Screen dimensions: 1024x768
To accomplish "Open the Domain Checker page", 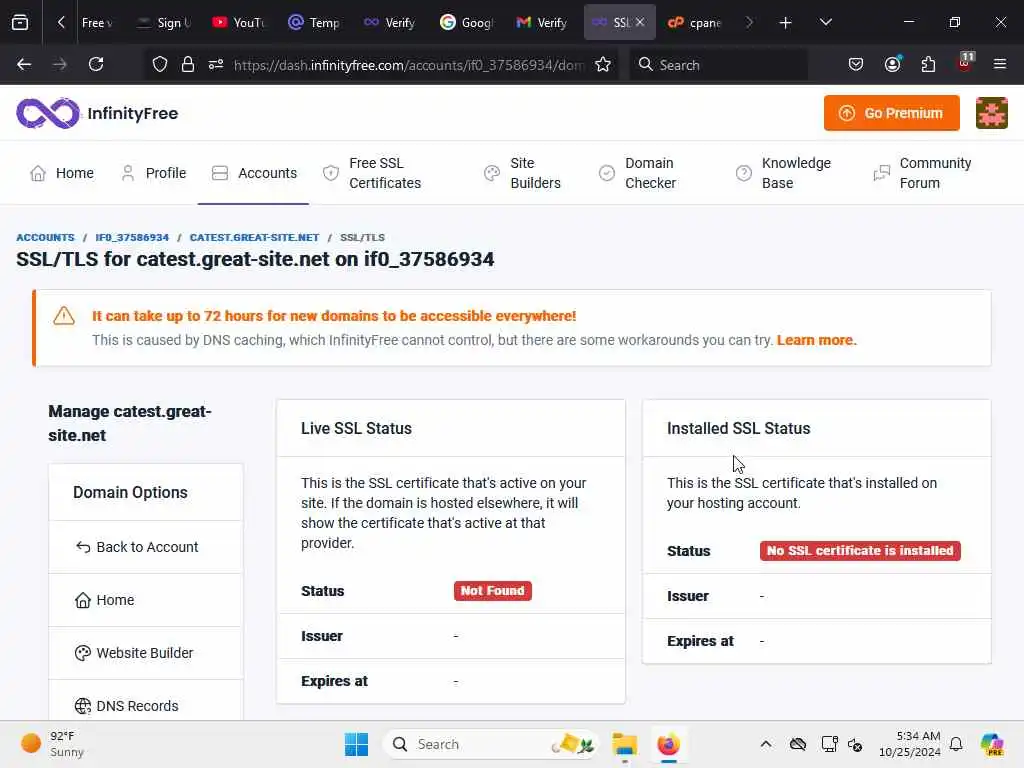I will pos(638,173).
